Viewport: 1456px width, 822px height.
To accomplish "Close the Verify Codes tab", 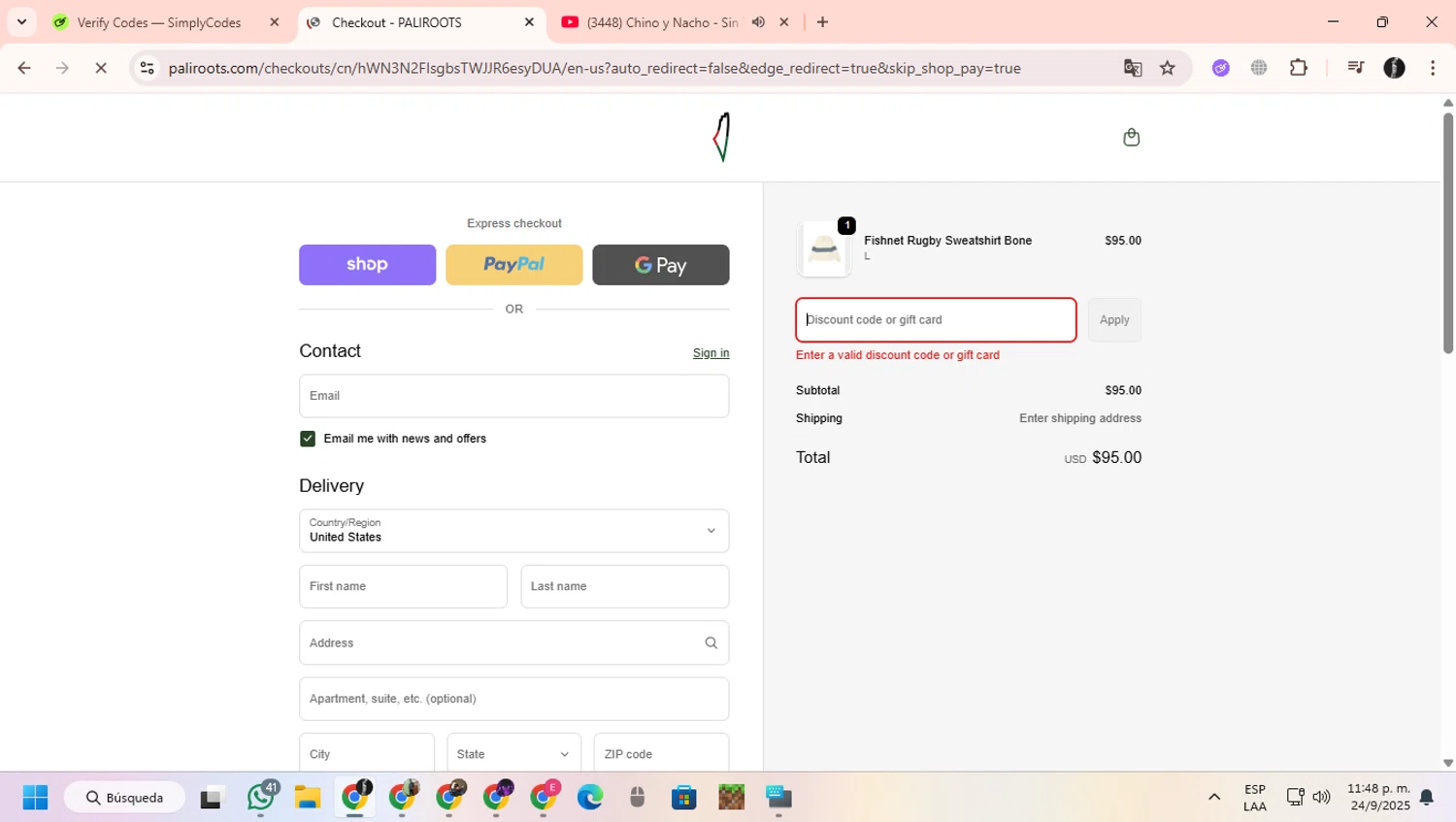I will coord(275,22).
